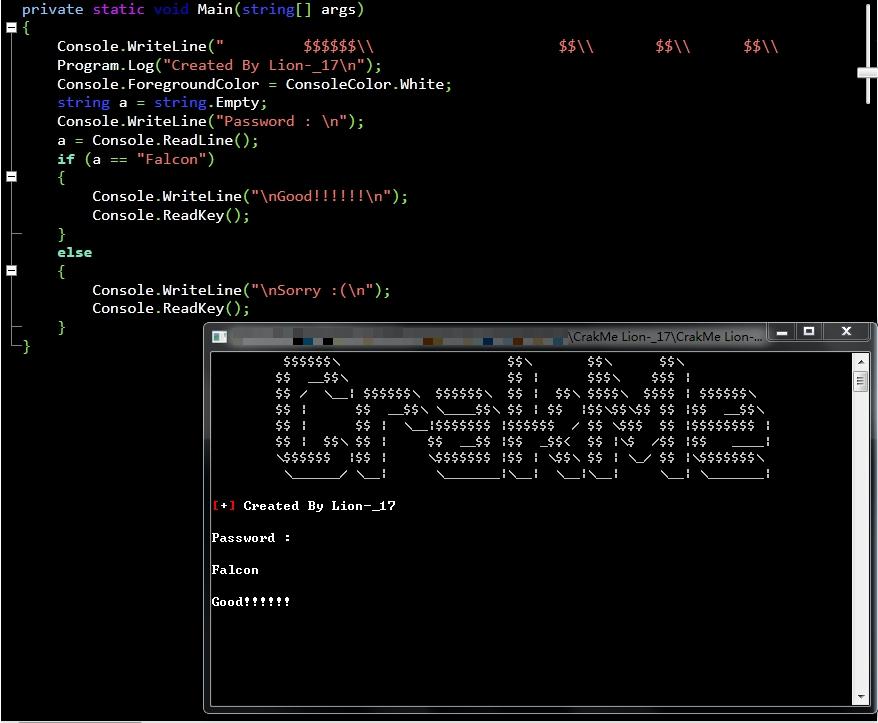Click the console scrollbar up arrow
This screenshot has height=723, width=878.
pos(860,360)
